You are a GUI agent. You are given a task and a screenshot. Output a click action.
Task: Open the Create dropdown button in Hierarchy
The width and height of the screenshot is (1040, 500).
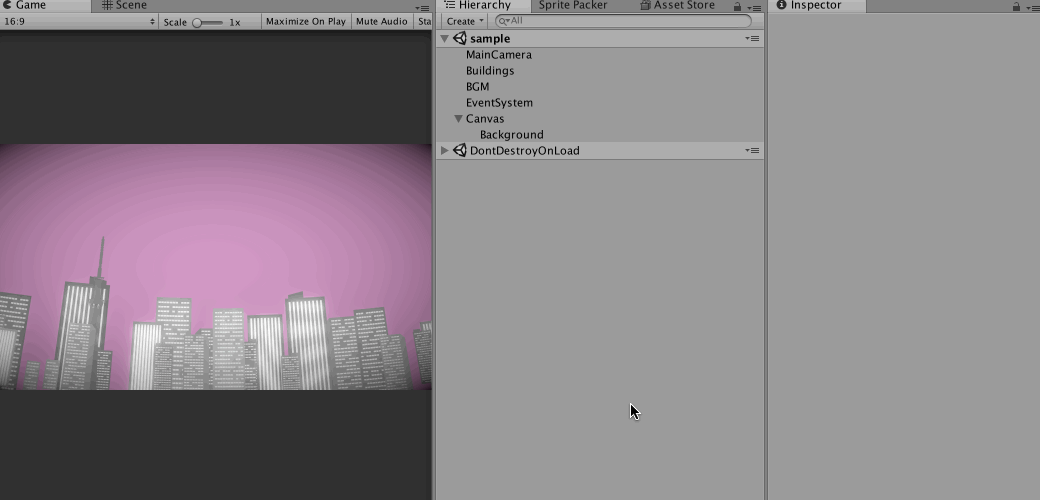(464, 21)
